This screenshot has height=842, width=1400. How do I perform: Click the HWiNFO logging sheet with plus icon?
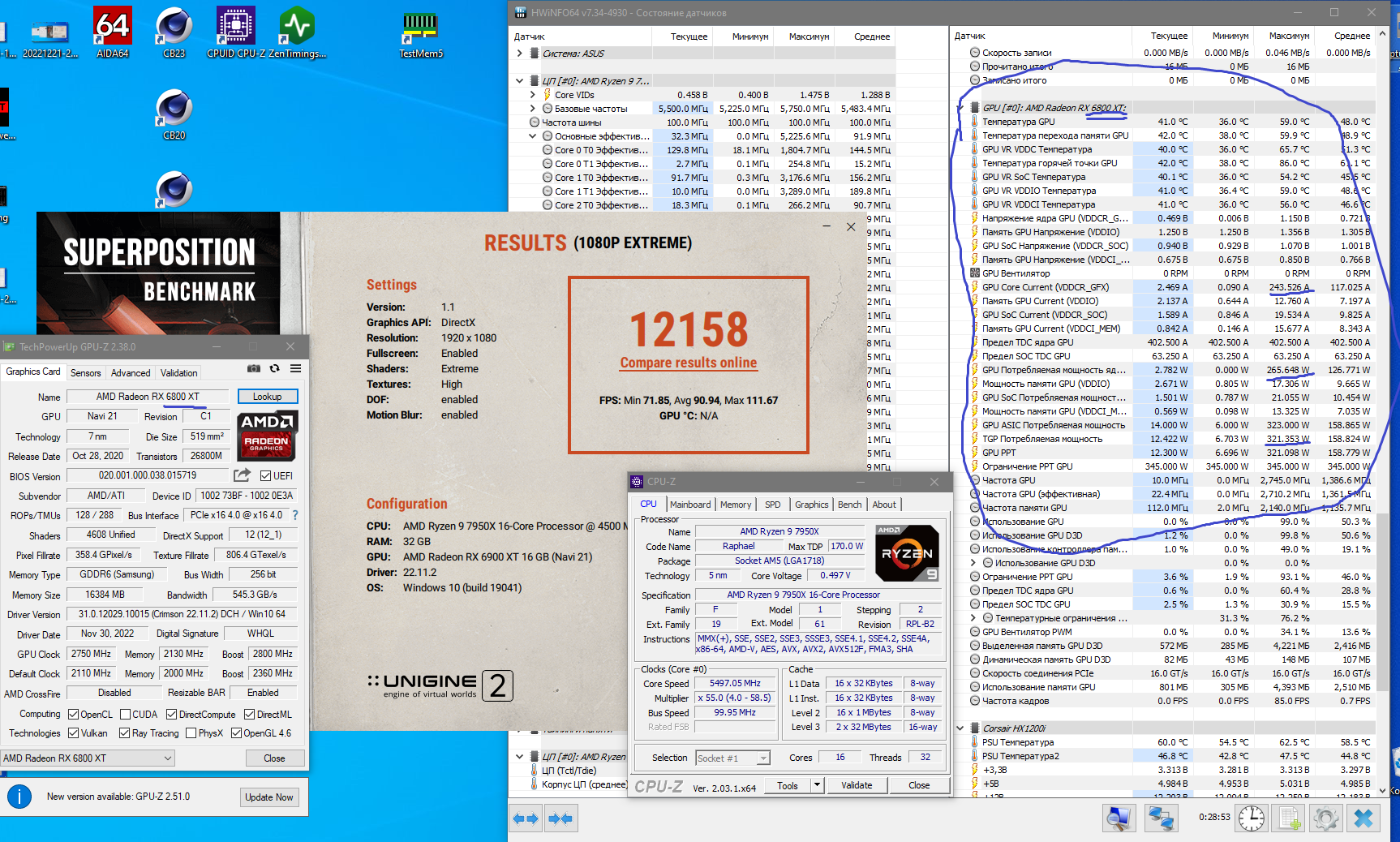(x=1290, y=818)
